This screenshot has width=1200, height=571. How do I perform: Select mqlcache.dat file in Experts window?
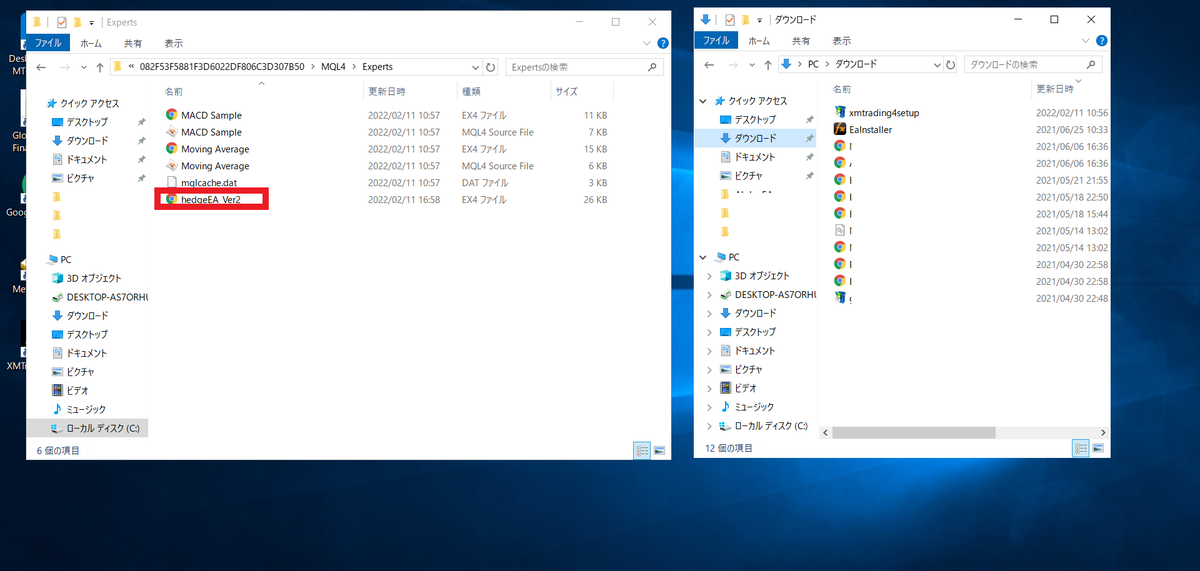208,183
